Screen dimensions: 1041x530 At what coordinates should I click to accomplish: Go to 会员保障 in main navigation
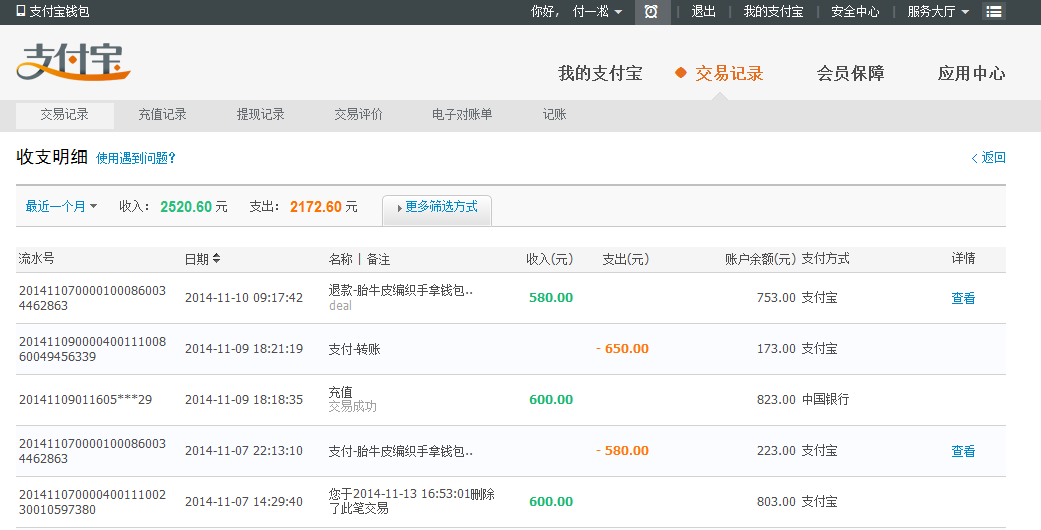point(850,73)
